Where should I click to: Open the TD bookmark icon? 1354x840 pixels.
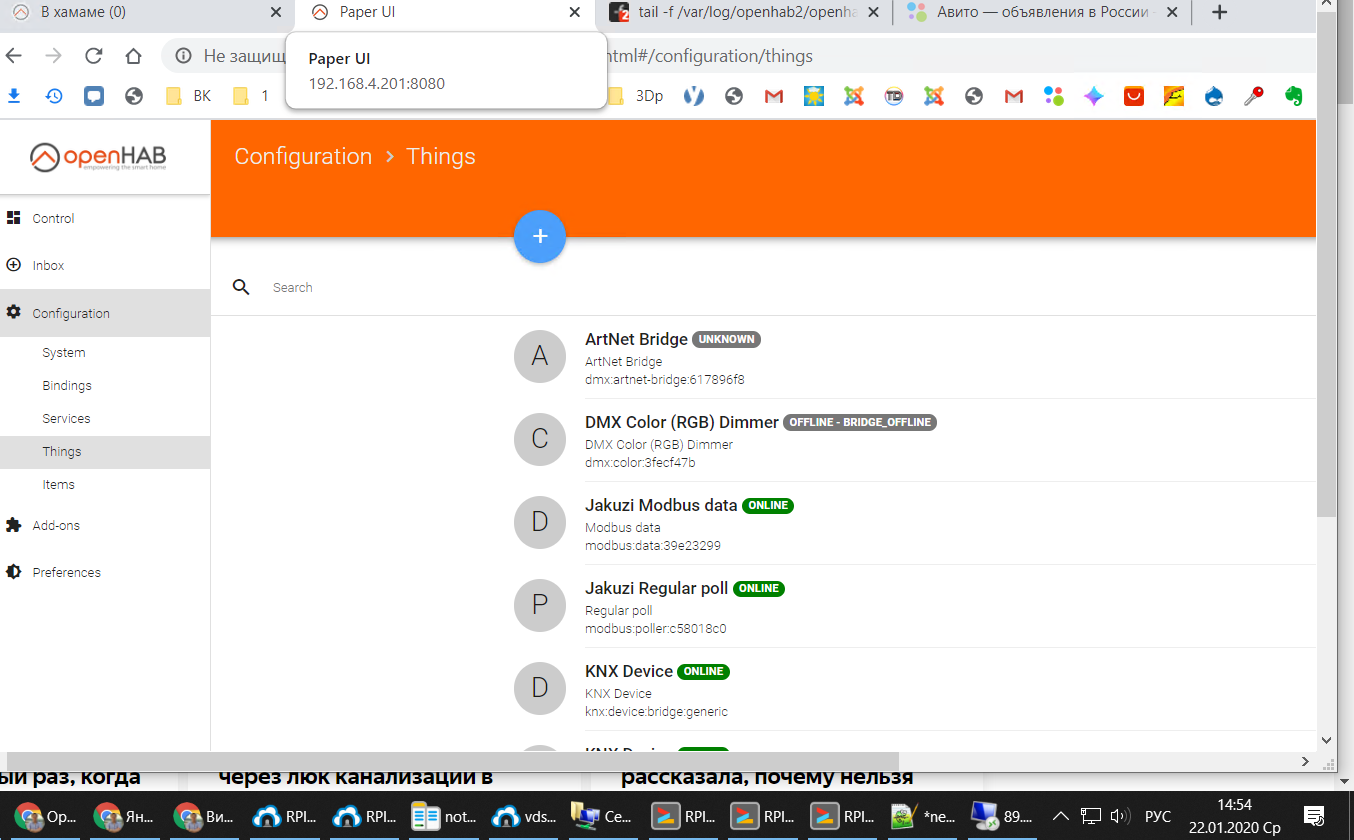click(x=893, y=96)
